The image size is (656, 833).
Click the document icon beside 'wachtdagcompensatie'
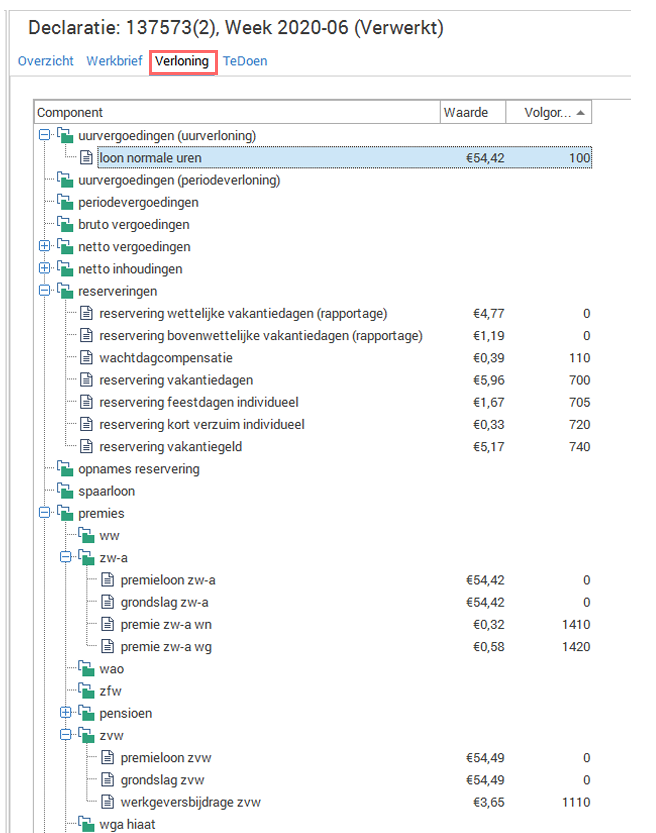(86, 358)
